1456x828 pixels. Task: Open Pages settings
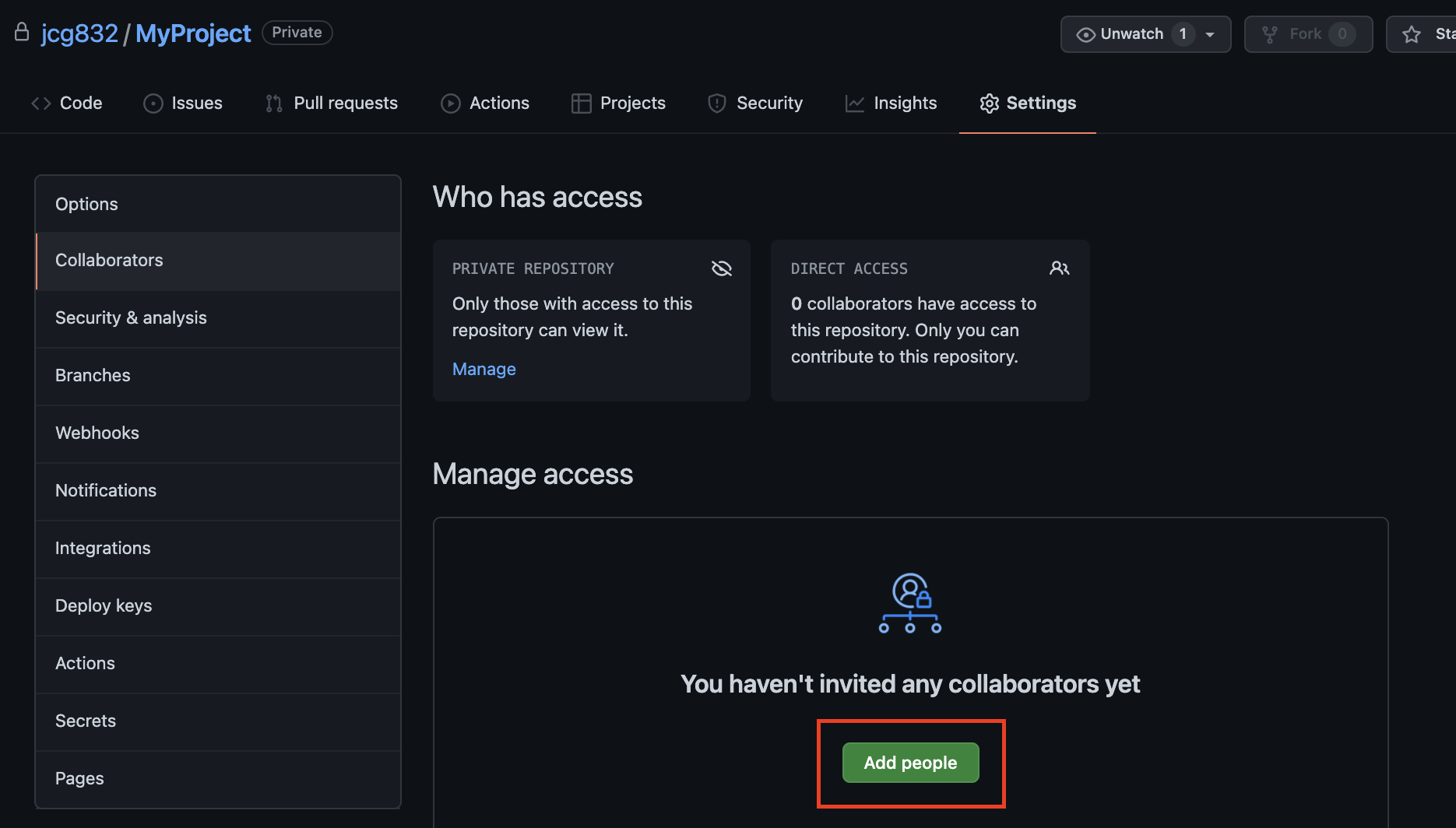[218, 779]
